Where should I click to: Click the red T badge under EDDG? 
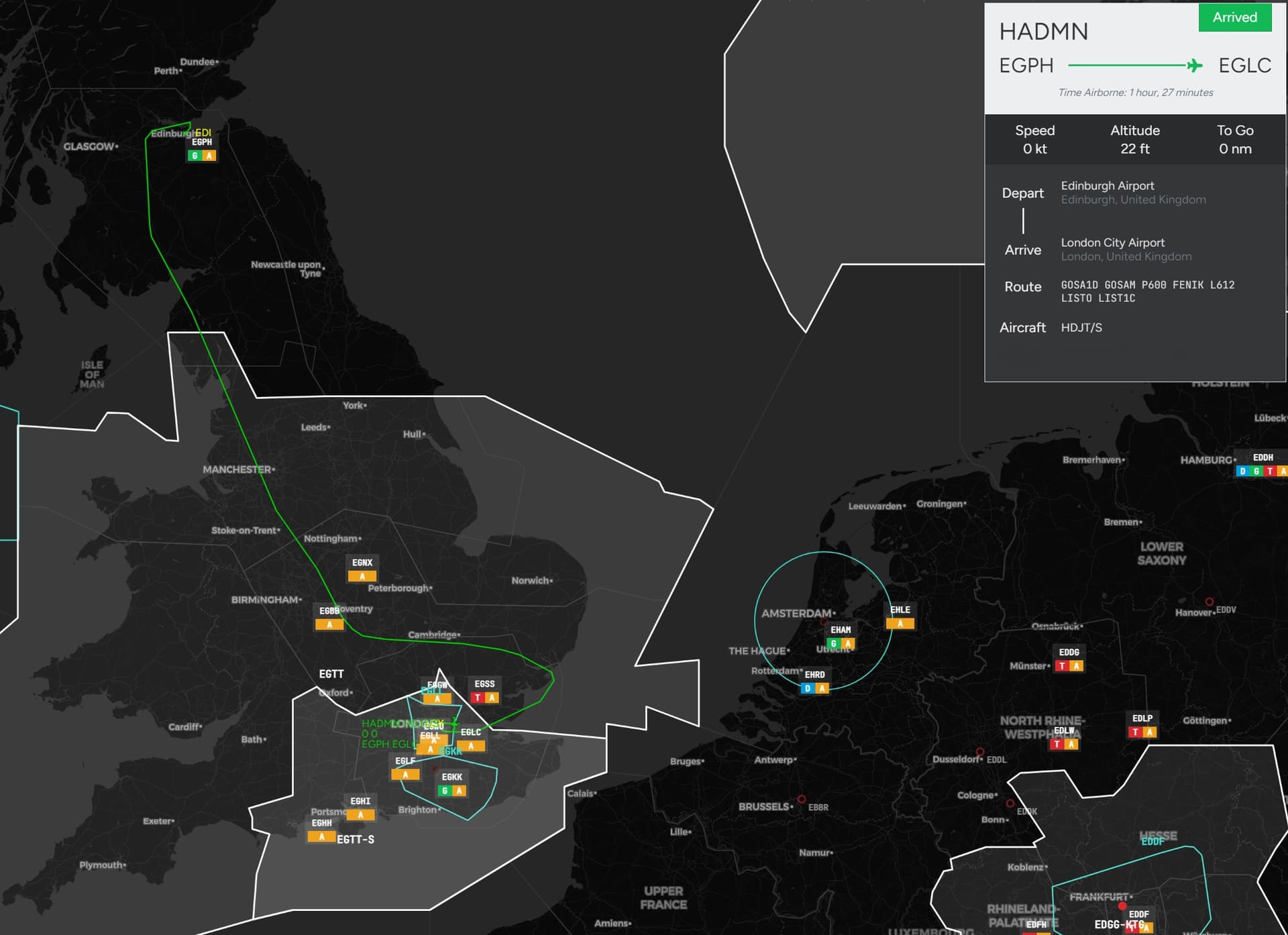[x=1062, y=666]
